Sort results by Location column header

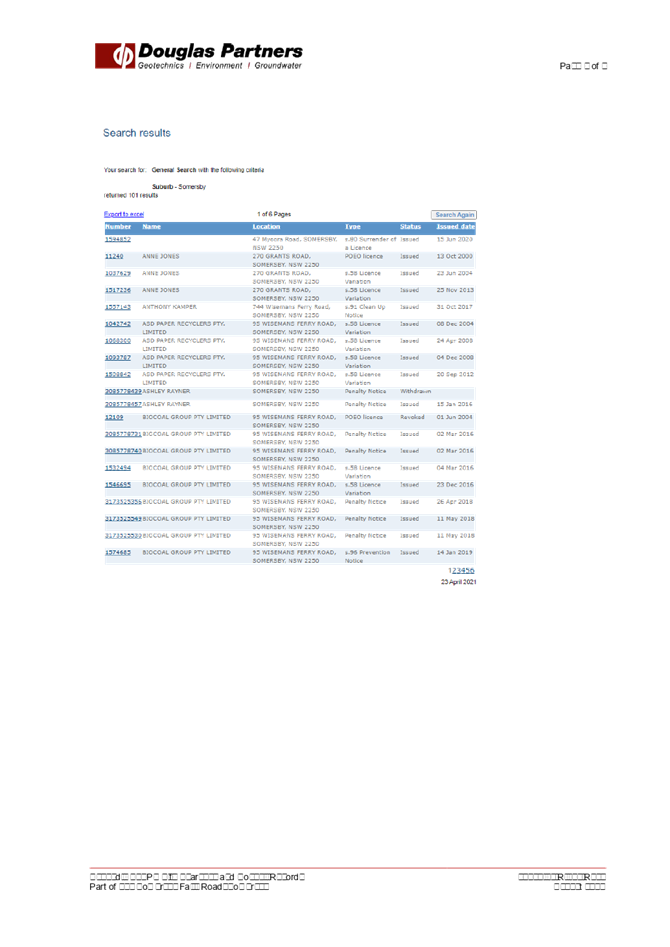click(266, 227)
